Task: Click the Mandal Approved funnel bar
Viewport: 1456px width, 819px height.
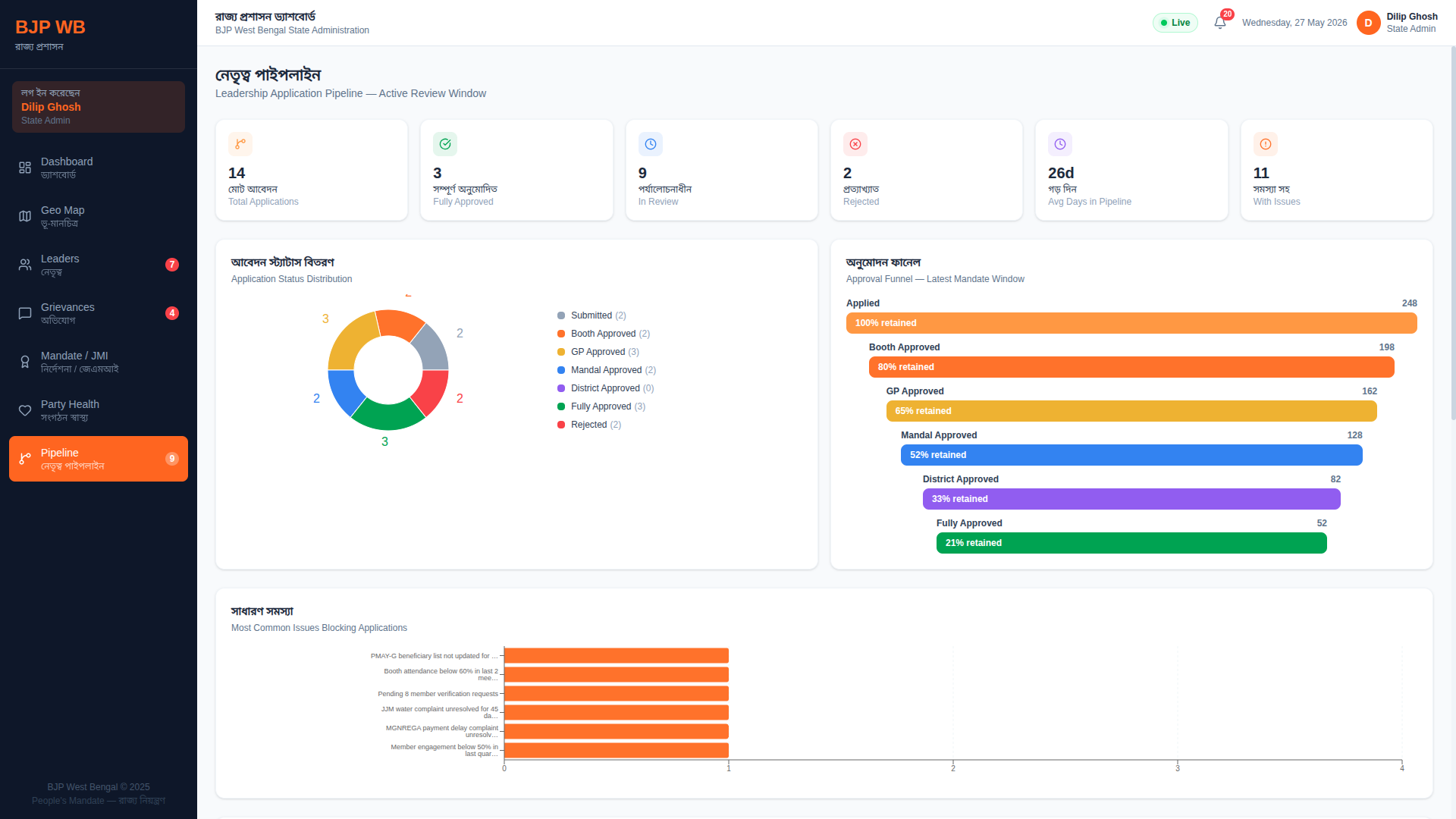Action: point(1131,455)
